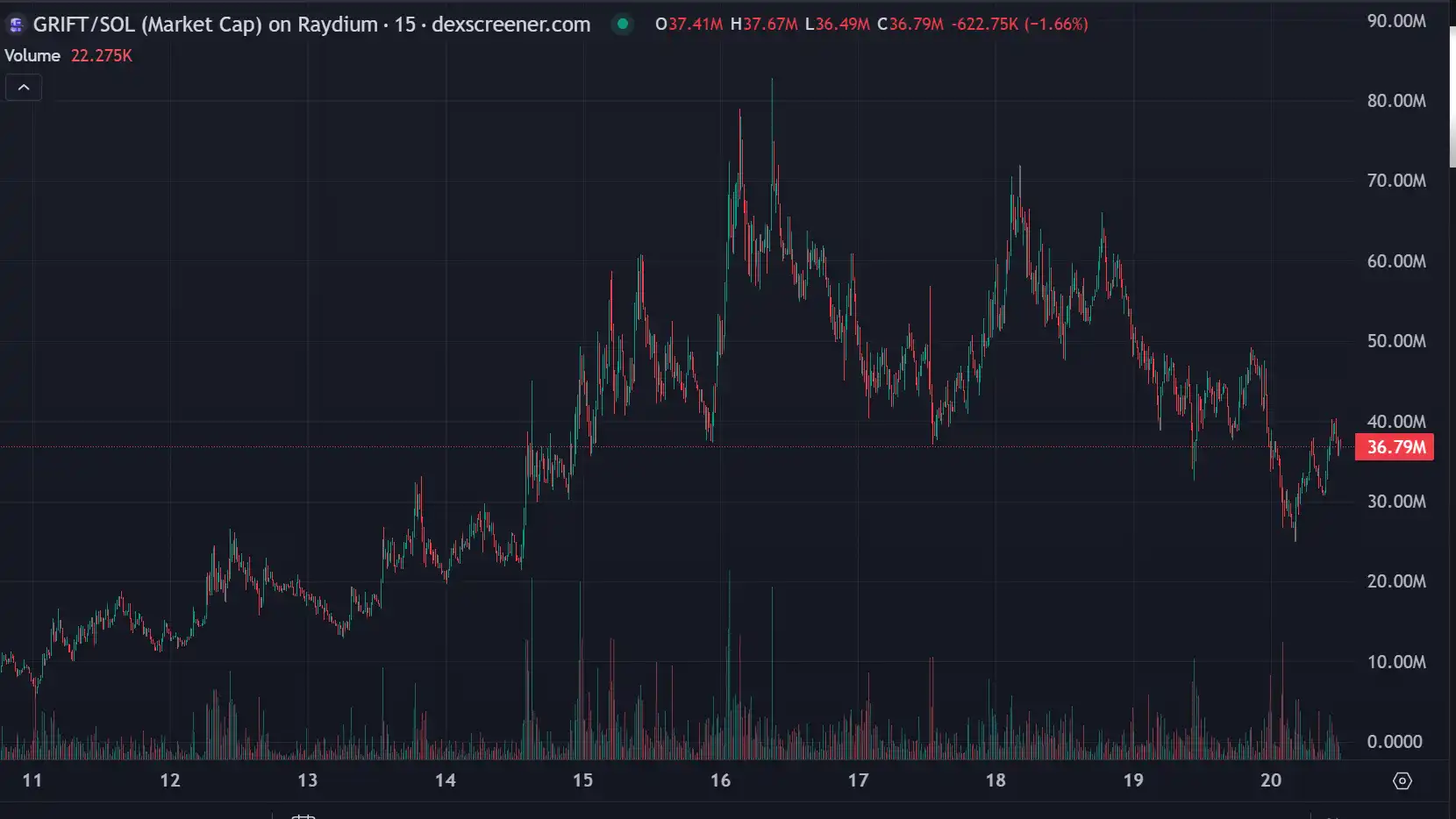Open chart settings gear icon
The image size is (1456, 819).
1402,780
